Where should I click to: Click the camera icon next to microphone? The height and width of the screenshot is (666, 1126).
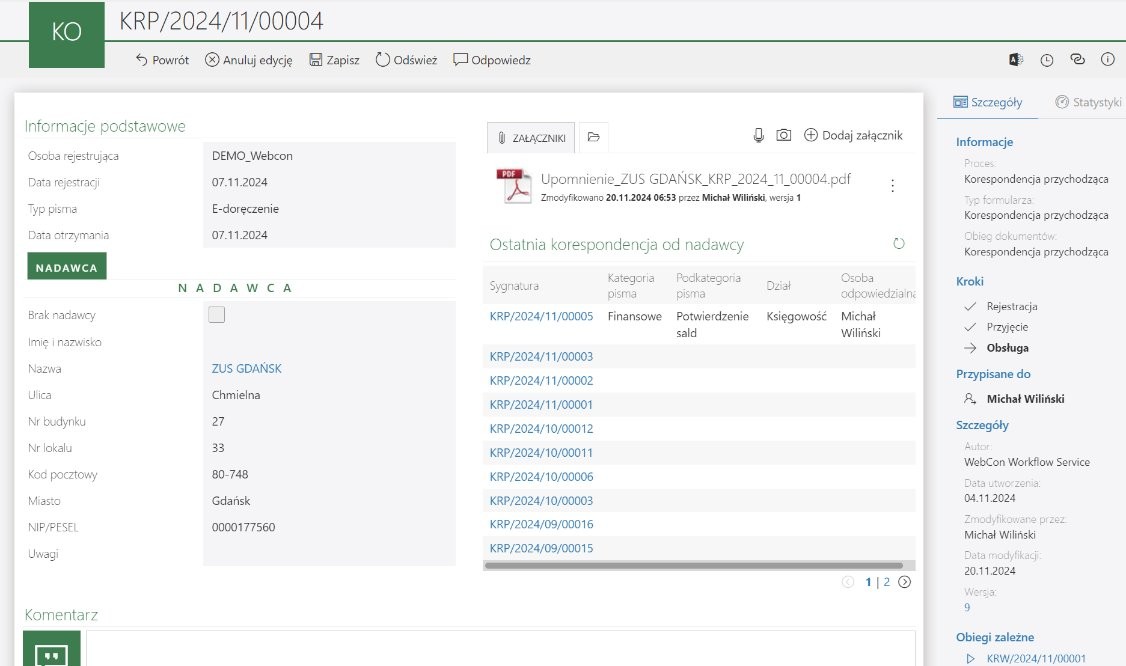pyautogui.click(x=784, y=135)
